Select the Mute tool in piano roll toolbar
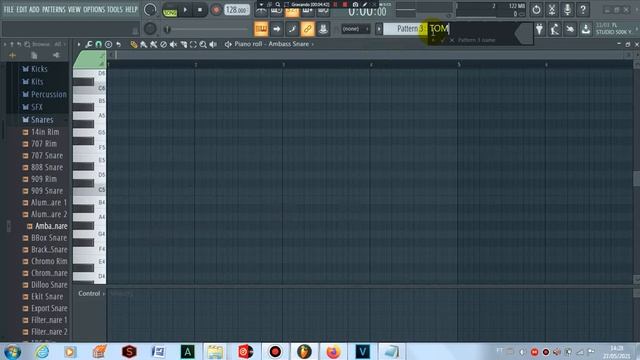The height and width of the screenshot is (360, 640). pos(173,44)
